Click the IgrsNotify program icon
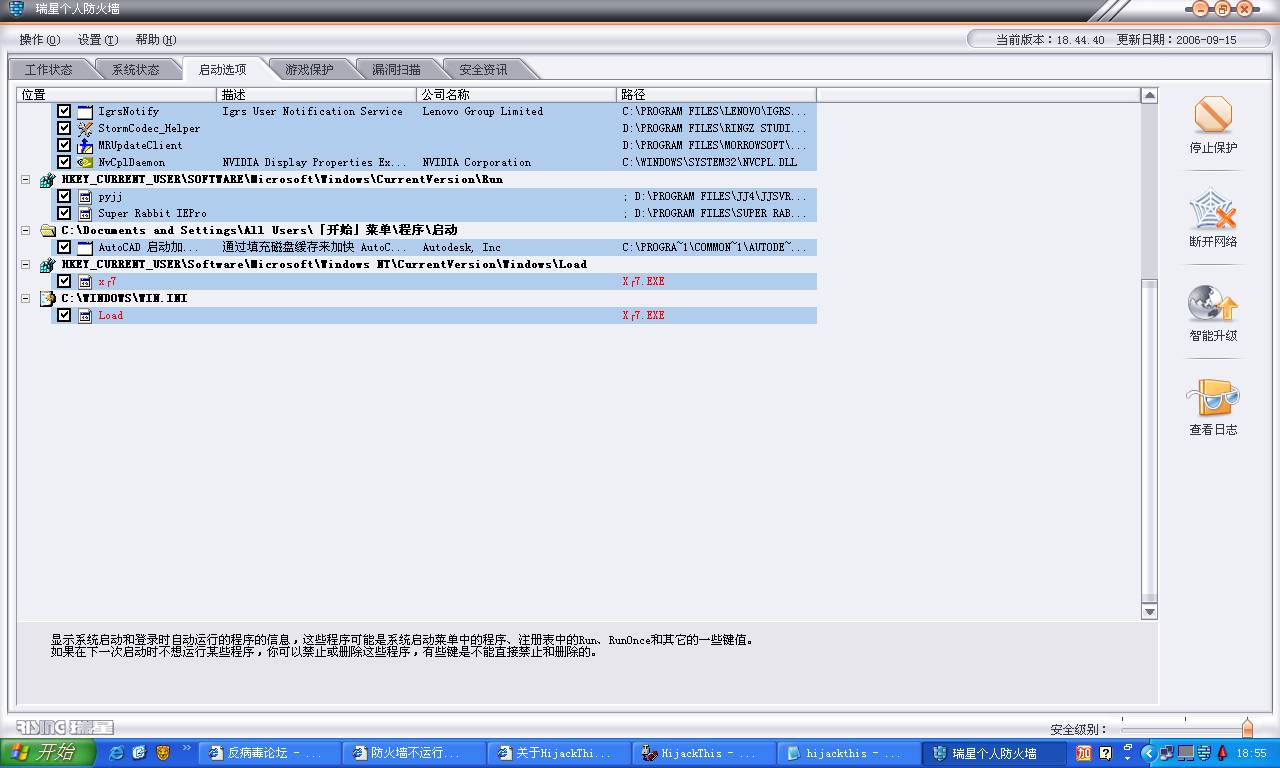 click(85, 112)
